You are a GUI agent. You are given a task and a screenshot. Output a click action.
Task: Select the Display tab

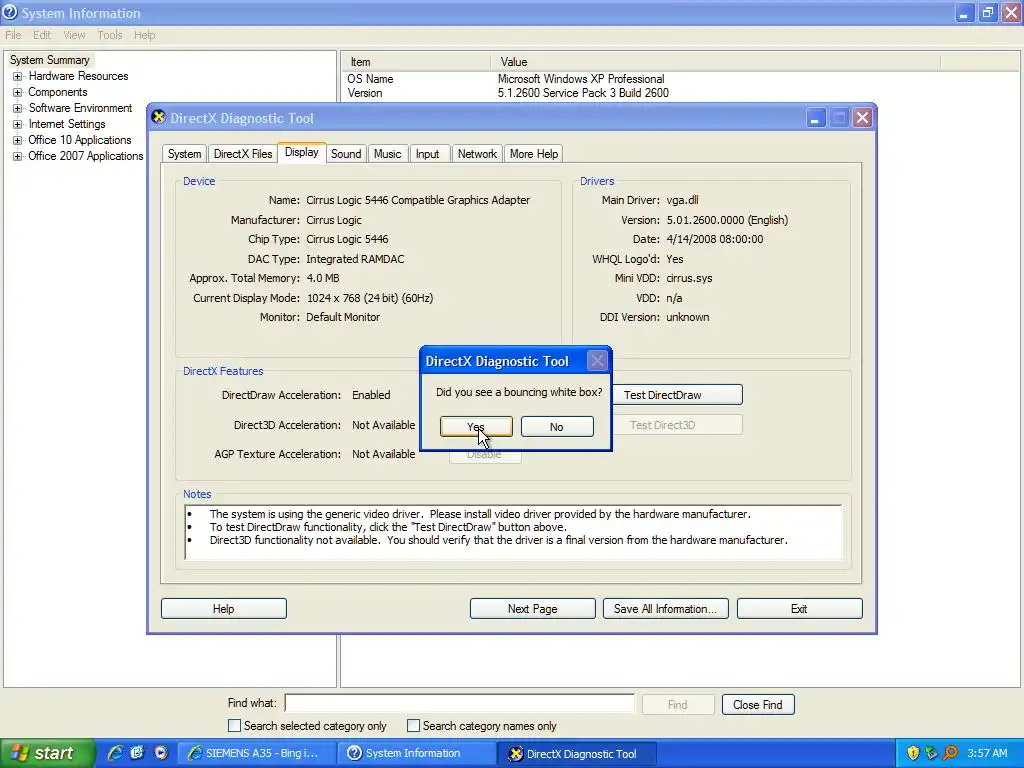(302, 152)
